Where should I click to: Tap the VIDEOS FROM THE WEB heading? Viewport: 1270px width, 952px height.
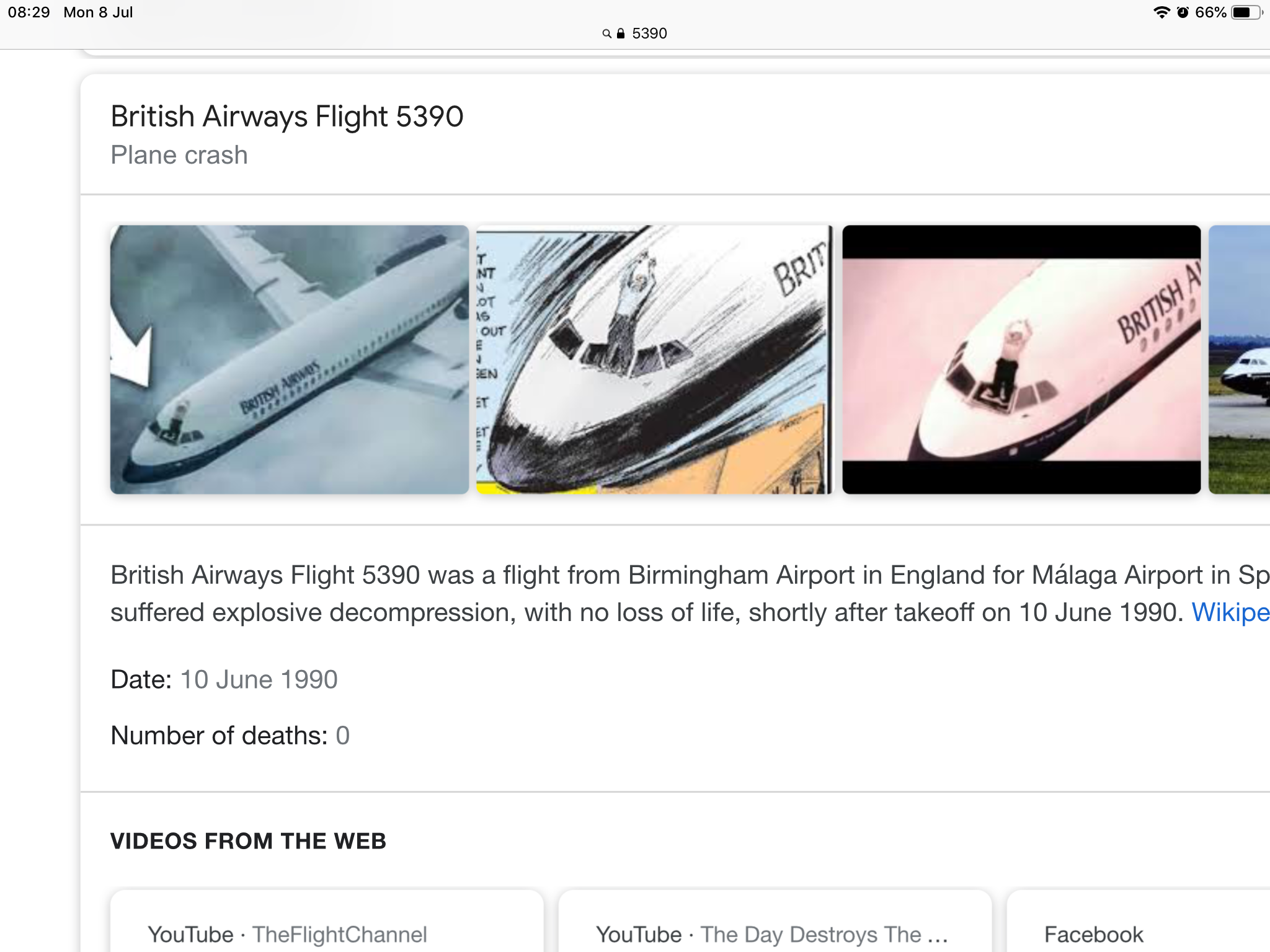(248, 841)
